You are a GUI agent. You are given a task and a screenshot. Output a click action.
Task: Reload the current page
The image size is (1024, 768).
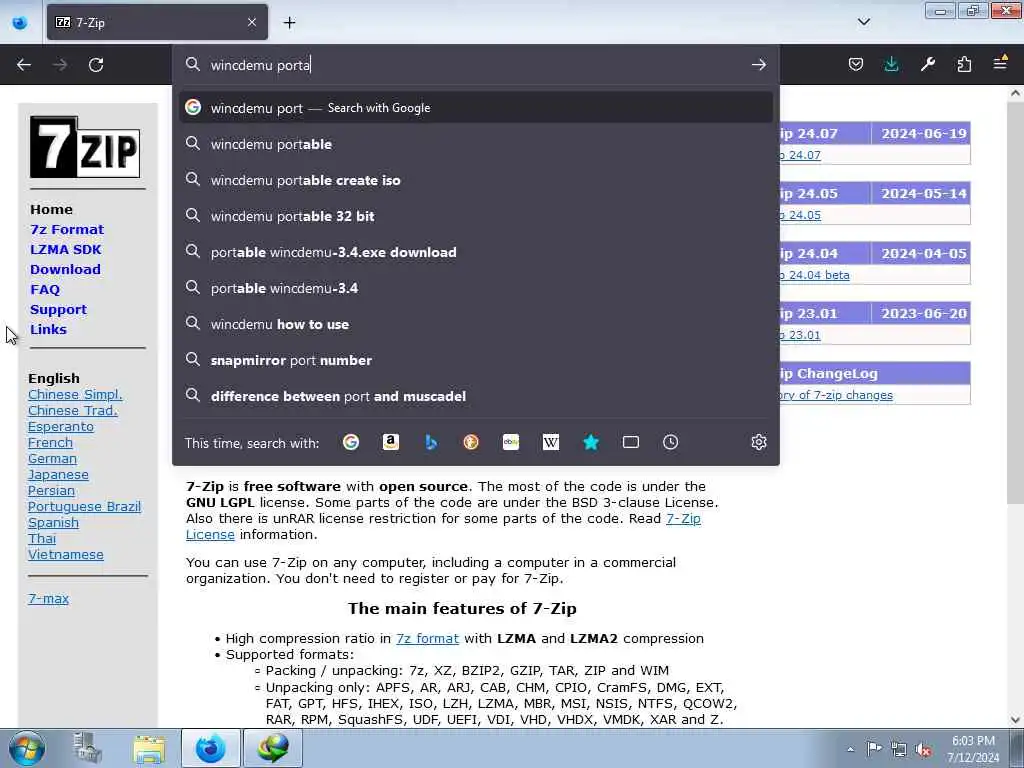(96, 65)
